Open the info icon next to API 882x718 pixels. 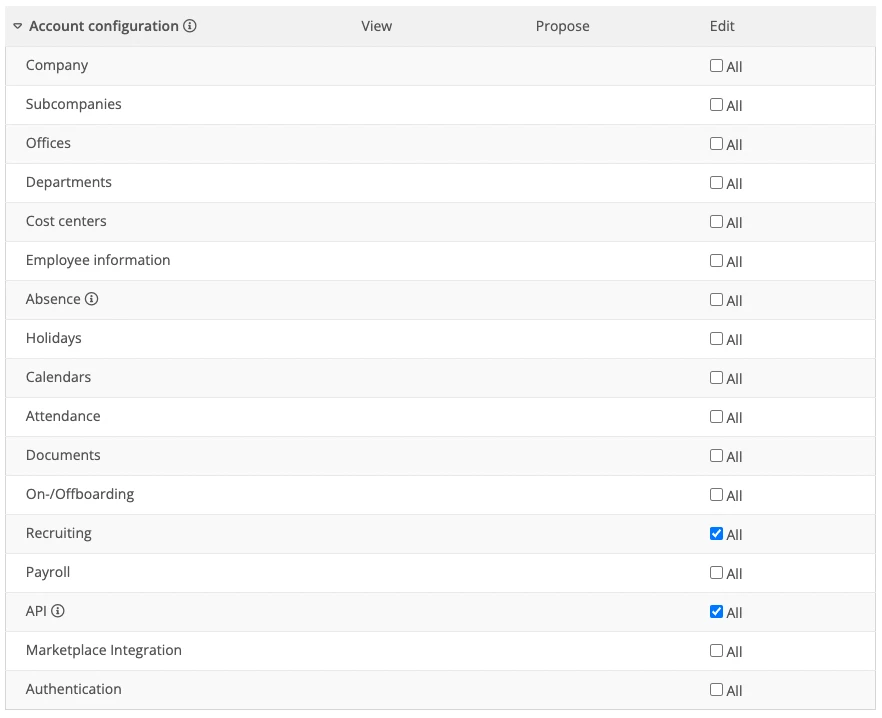pyautogui.click(x=58, y=611)
